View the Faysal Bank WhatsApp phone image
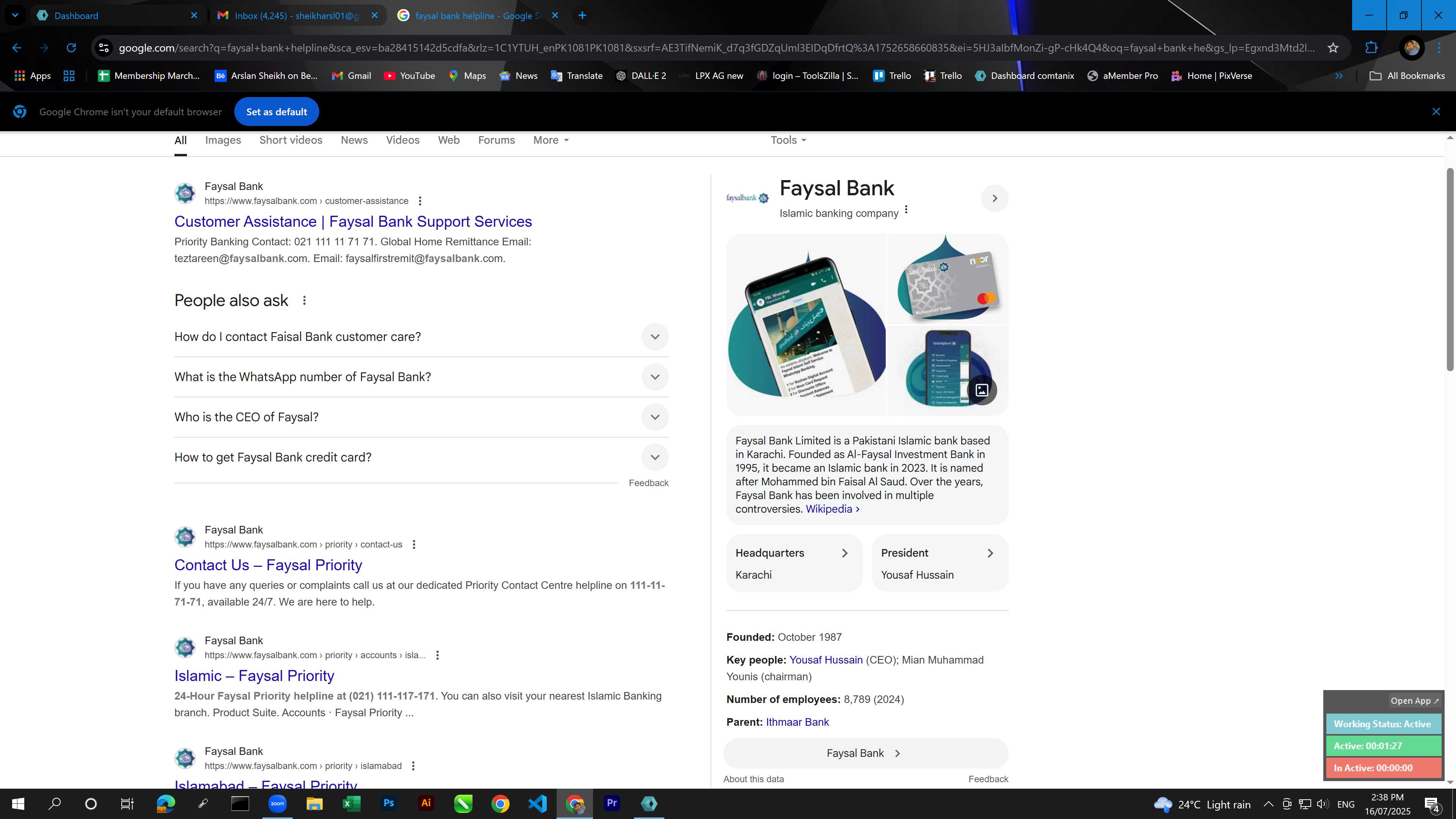The width and height of the screenshot is (1456, 819). 806,325
